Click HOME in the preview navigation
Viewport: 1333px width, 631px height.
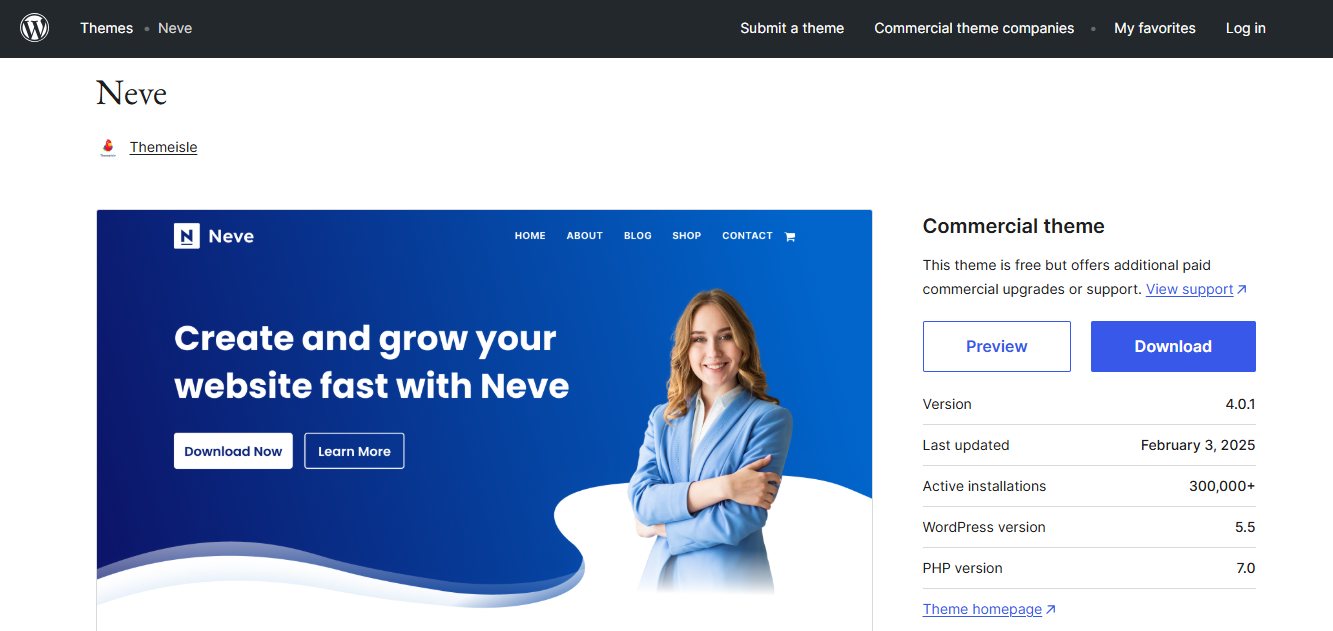530,236
